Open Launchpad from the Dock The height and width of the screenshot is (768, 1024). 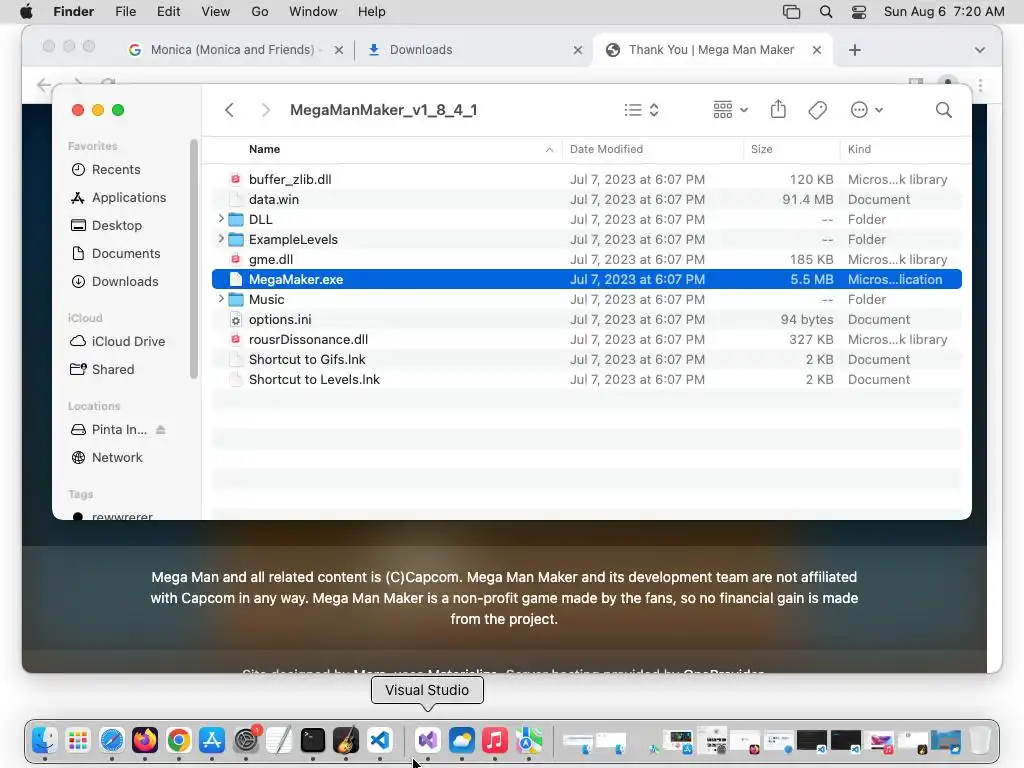pyautogui.click(x=78, y=740)
